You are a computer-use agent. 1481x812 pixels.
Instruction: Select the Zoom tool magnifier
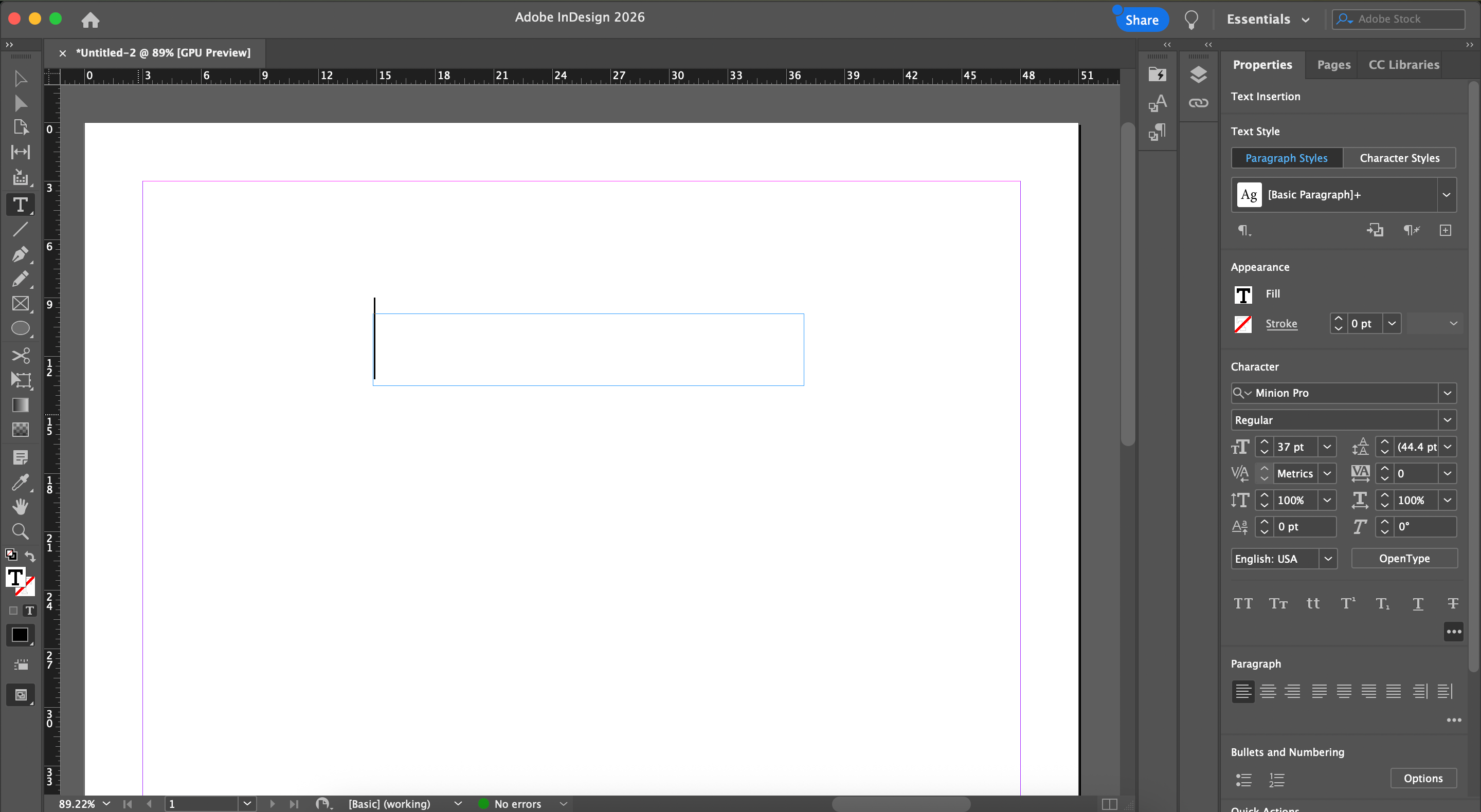pyautogui.click(x=20, y=531)
